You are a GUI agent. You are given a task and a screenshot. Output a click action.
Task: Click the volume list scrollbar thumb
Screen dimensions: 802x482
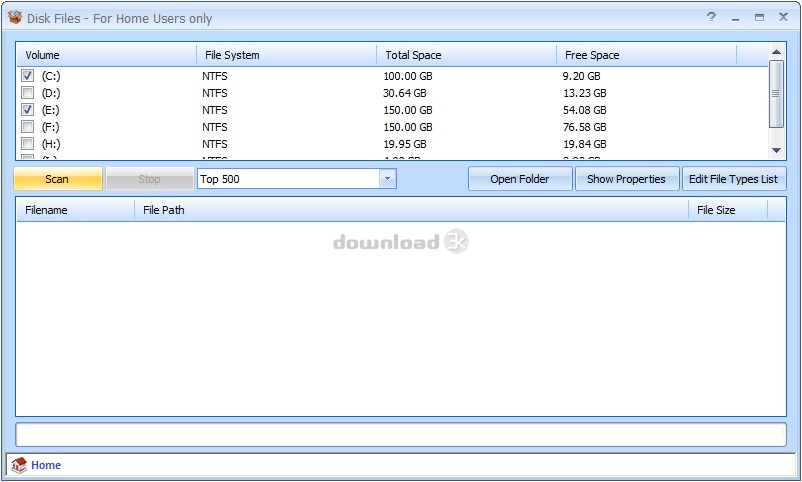point(776,94)
